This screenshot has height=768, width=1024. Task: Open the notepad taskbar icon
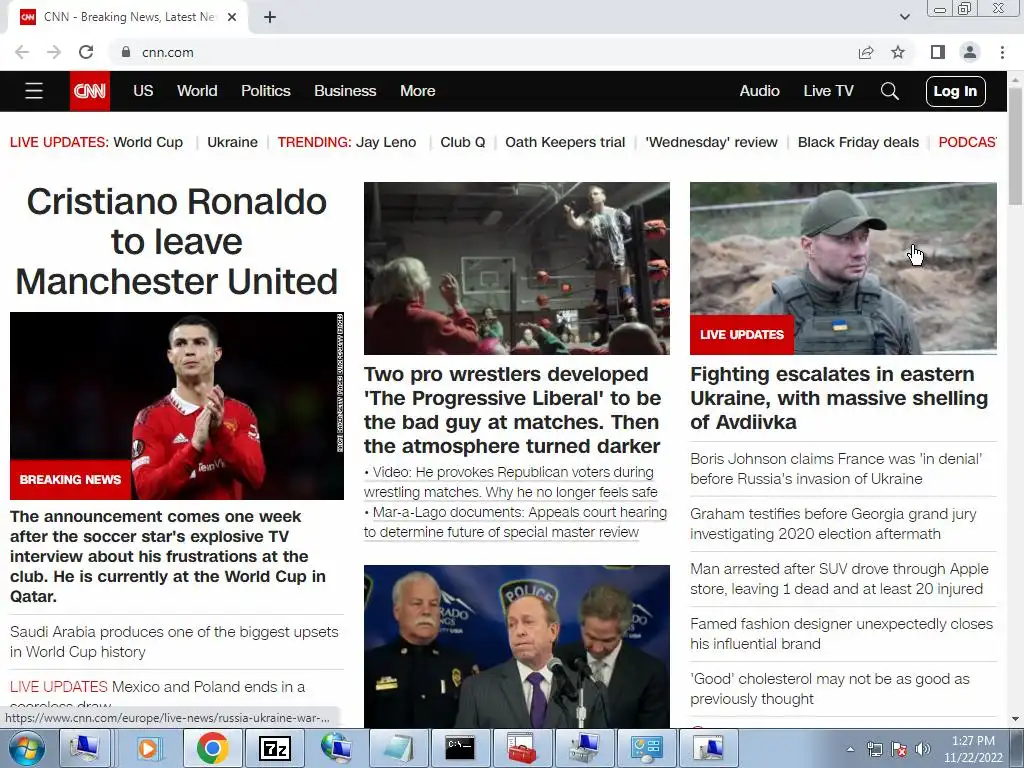(398, 748)
